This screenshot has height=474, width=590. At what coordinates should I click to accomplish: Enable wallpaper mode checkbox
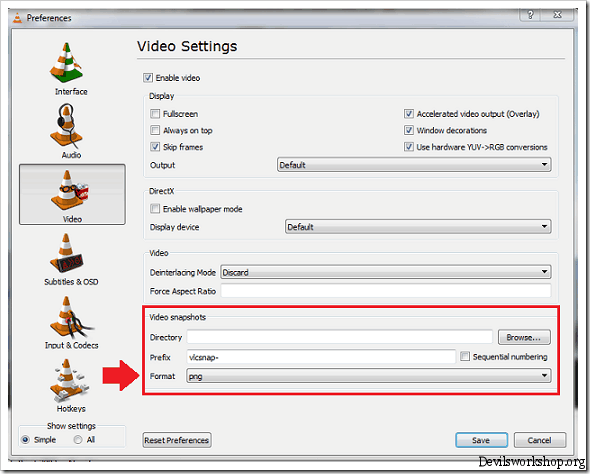click(x=155, y=208)
